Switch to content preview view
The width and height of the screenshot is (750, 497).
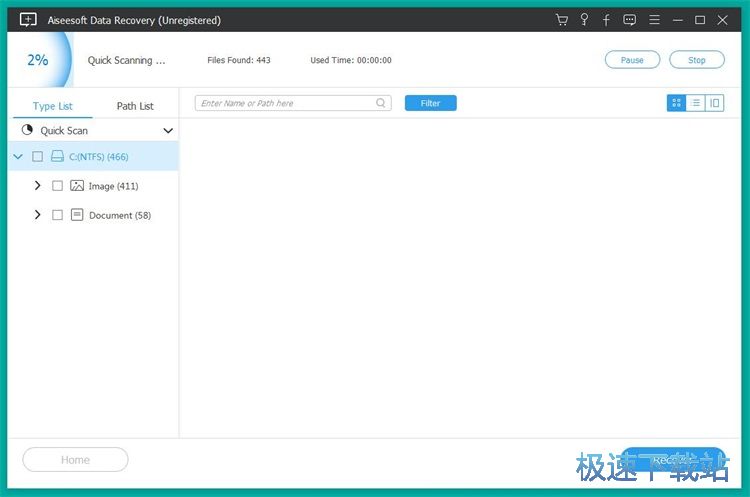[715, 103]
